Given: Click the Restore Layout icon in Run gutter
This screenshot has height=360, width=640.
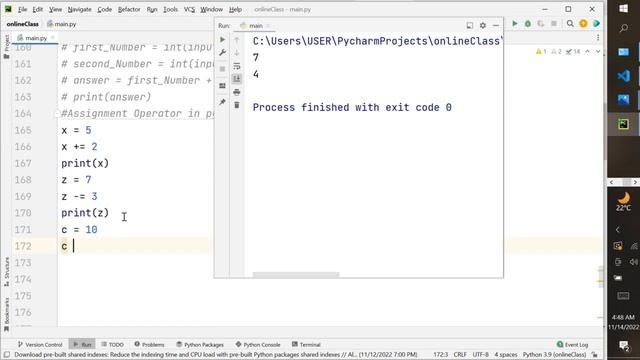Looking at the screenshot, I should (222, 86).
